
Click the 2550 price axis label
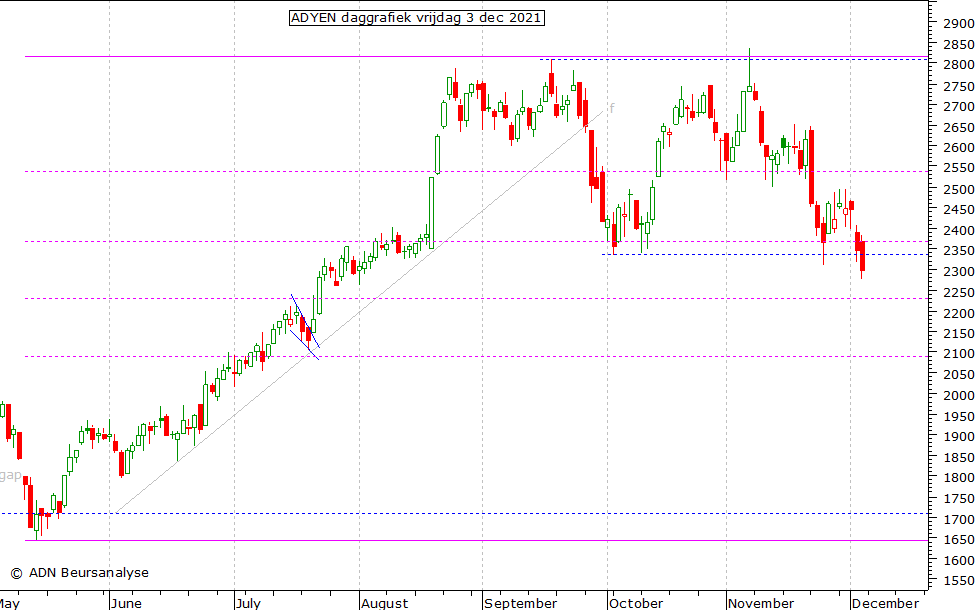click(x=959, y=169)
